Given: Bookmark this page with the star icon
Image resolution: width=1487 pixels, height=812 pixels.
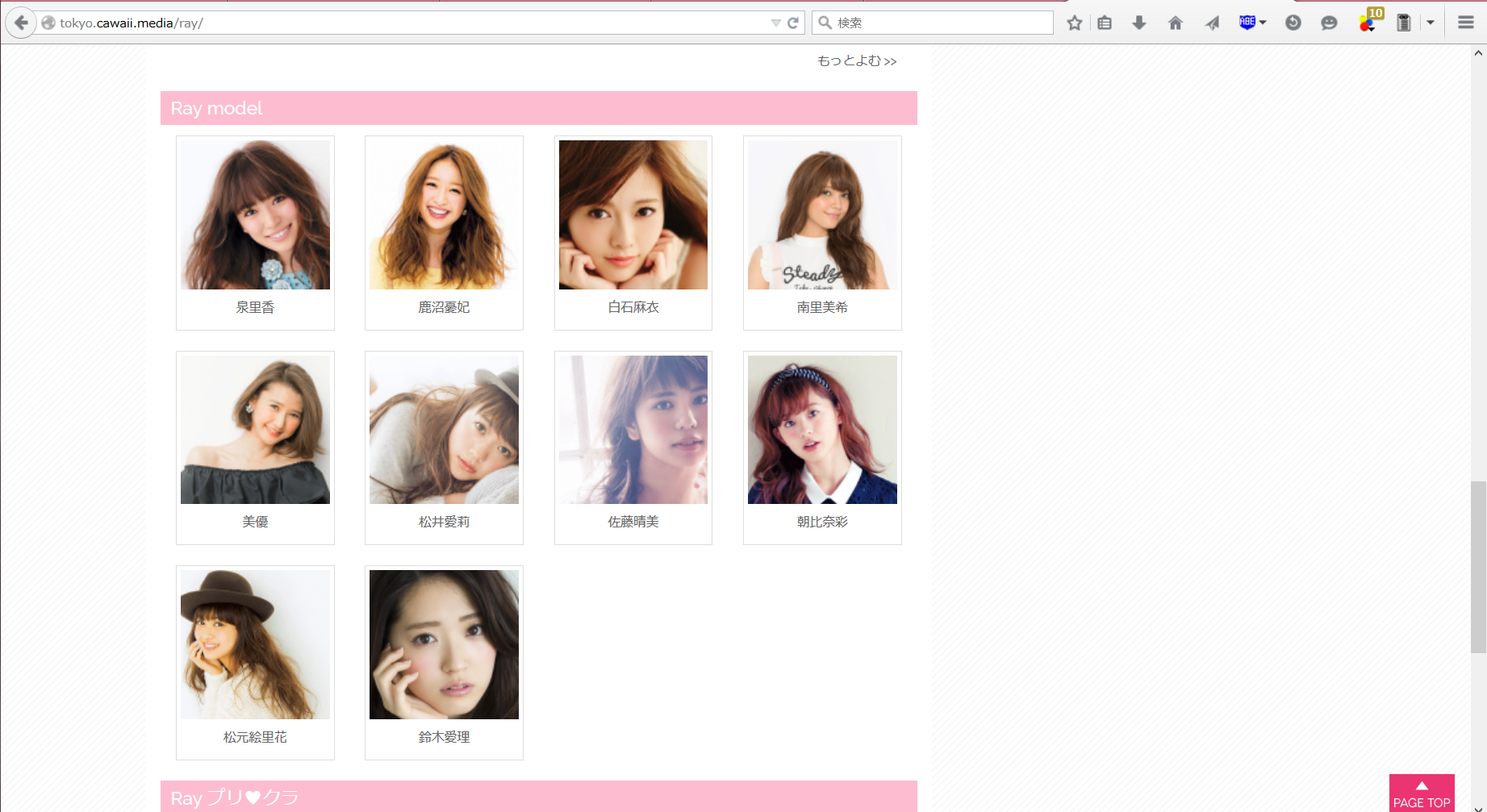Looking at the screenshot, I should click(1074, 23).
